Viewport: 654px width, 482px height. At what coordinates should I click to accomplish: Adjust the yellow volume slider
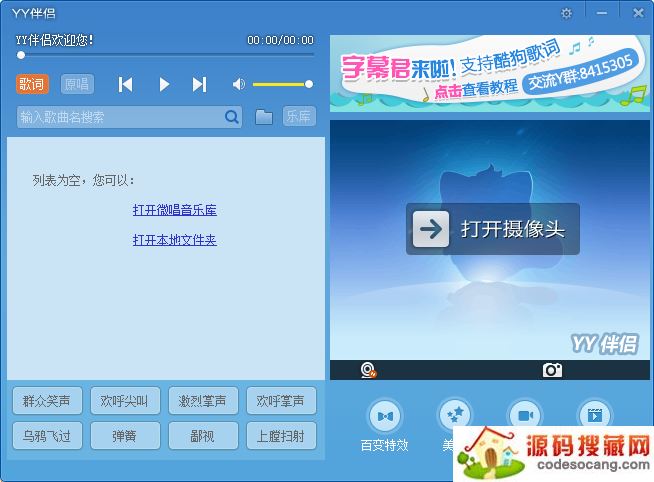[282, 84]
